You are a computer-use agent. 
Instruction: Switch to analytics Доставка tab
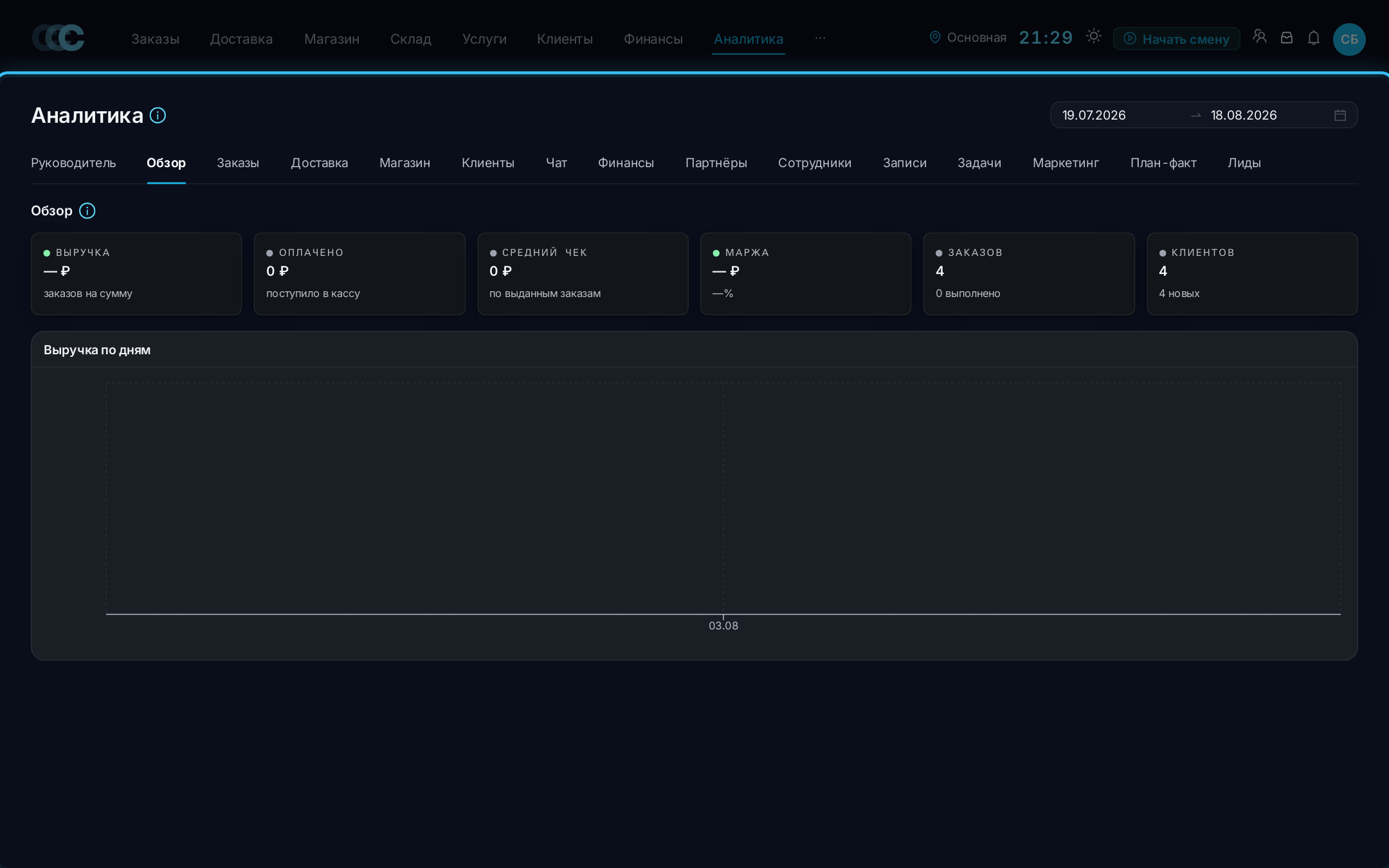(x=319, y=163)
